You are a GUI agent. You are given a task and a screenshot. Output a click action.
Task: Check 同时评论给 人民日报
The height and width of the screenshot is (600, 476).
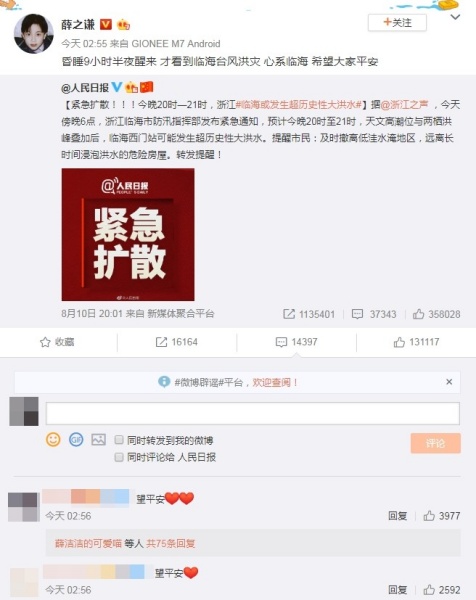[119, 457]
